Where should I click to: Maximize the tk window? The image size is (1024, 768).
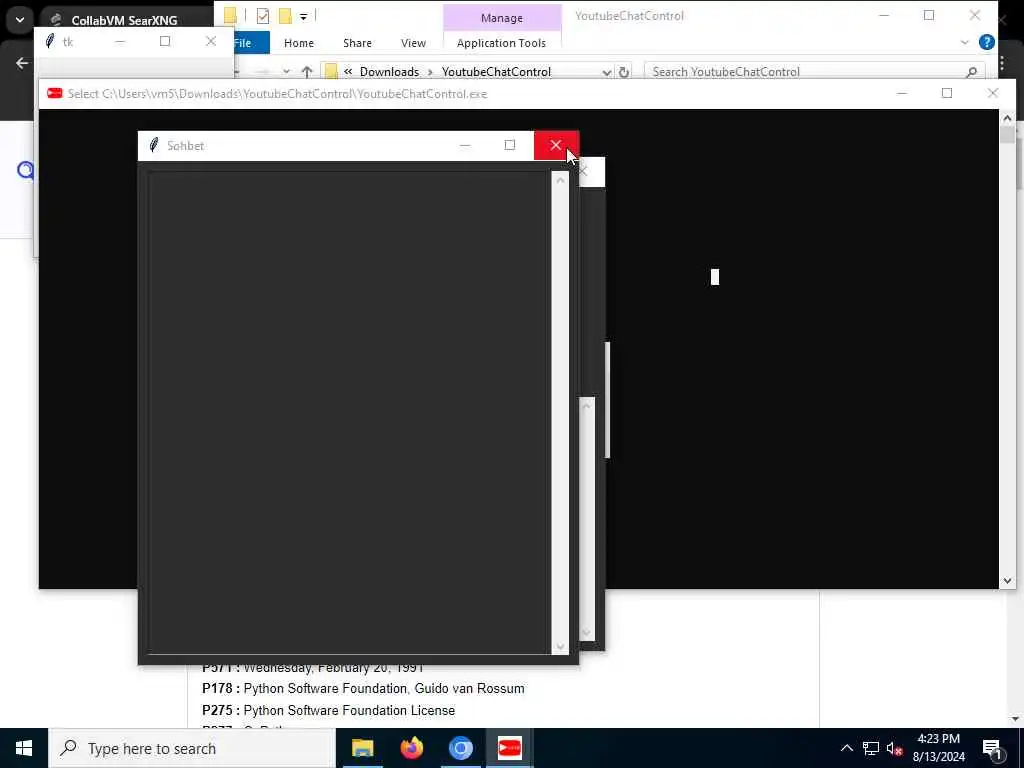click(165, 41)
